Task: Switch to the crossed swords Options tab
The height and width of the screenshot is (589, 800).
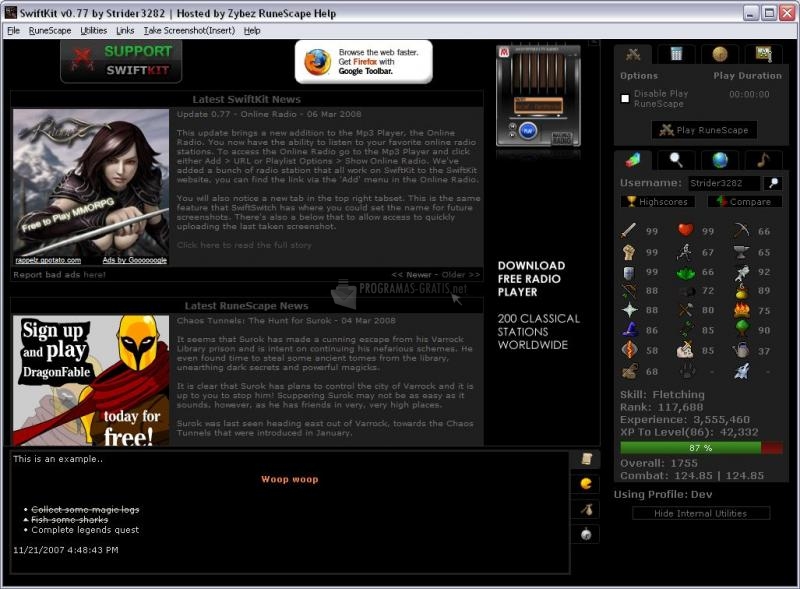Action: click(x=633, y=54)
